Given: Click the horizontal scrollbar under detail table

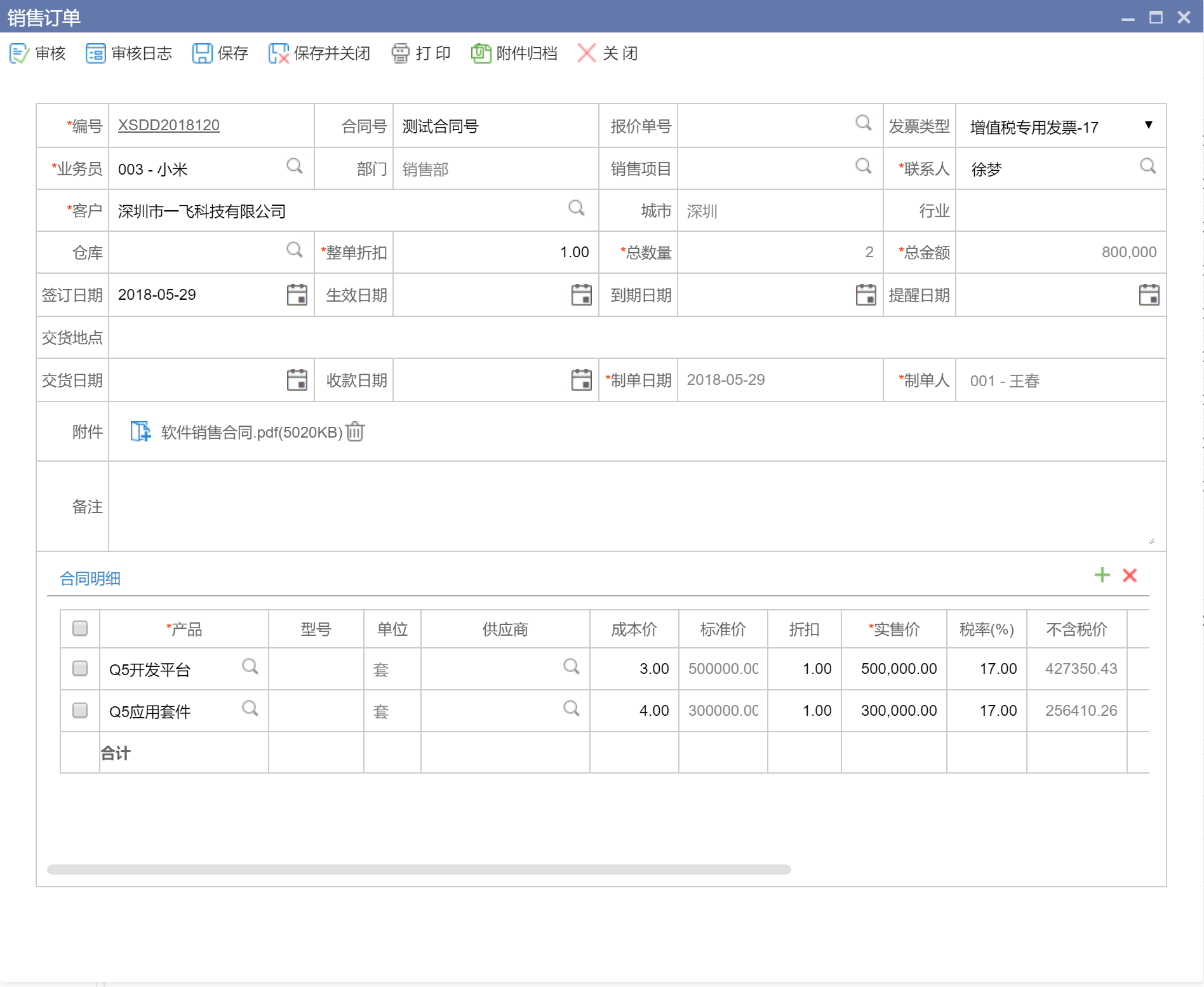Looking at the screenshot, I should pyautogui.click(x=419, y=869).
